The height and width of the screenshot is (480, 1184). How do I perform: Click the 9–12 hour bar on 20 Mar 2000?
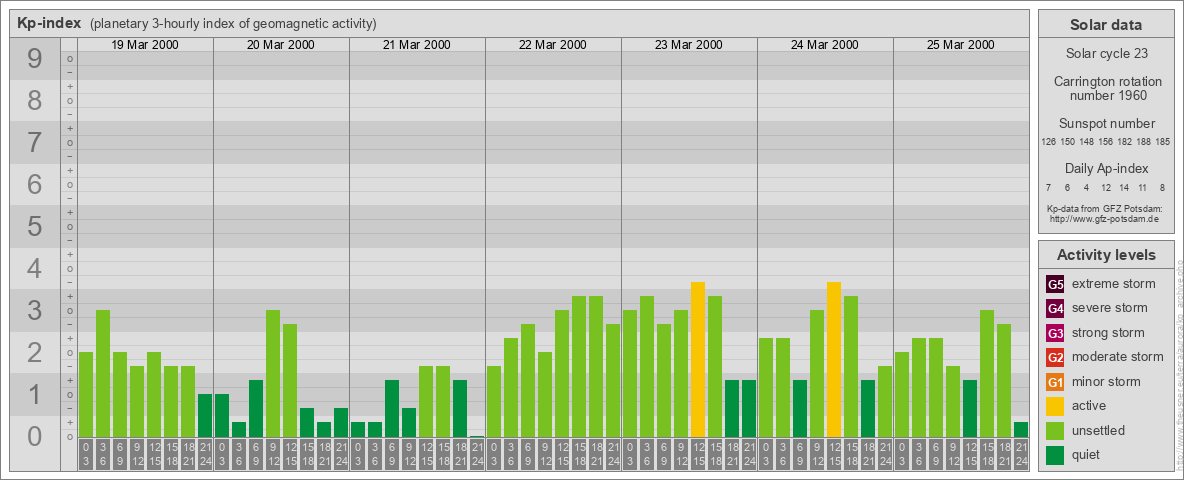[273, 374]
